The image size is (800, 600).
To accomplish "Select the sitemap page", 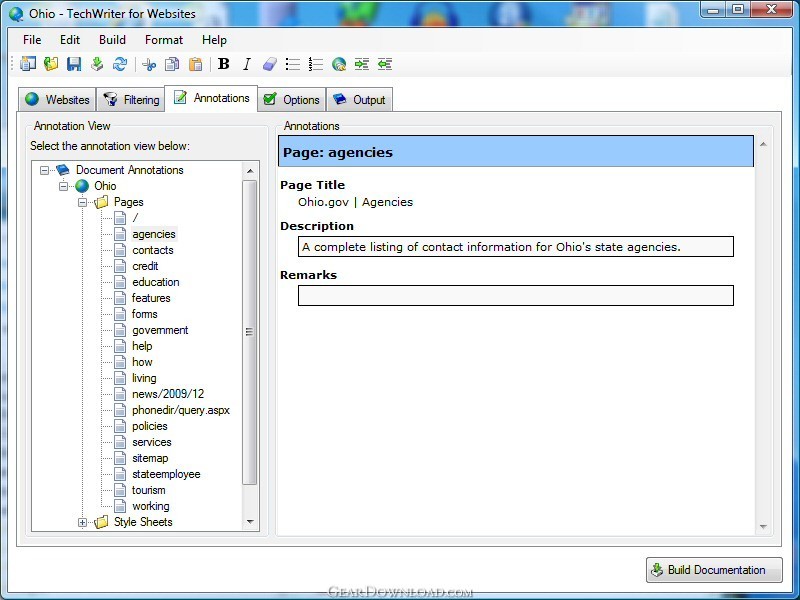I will point(150,458).
